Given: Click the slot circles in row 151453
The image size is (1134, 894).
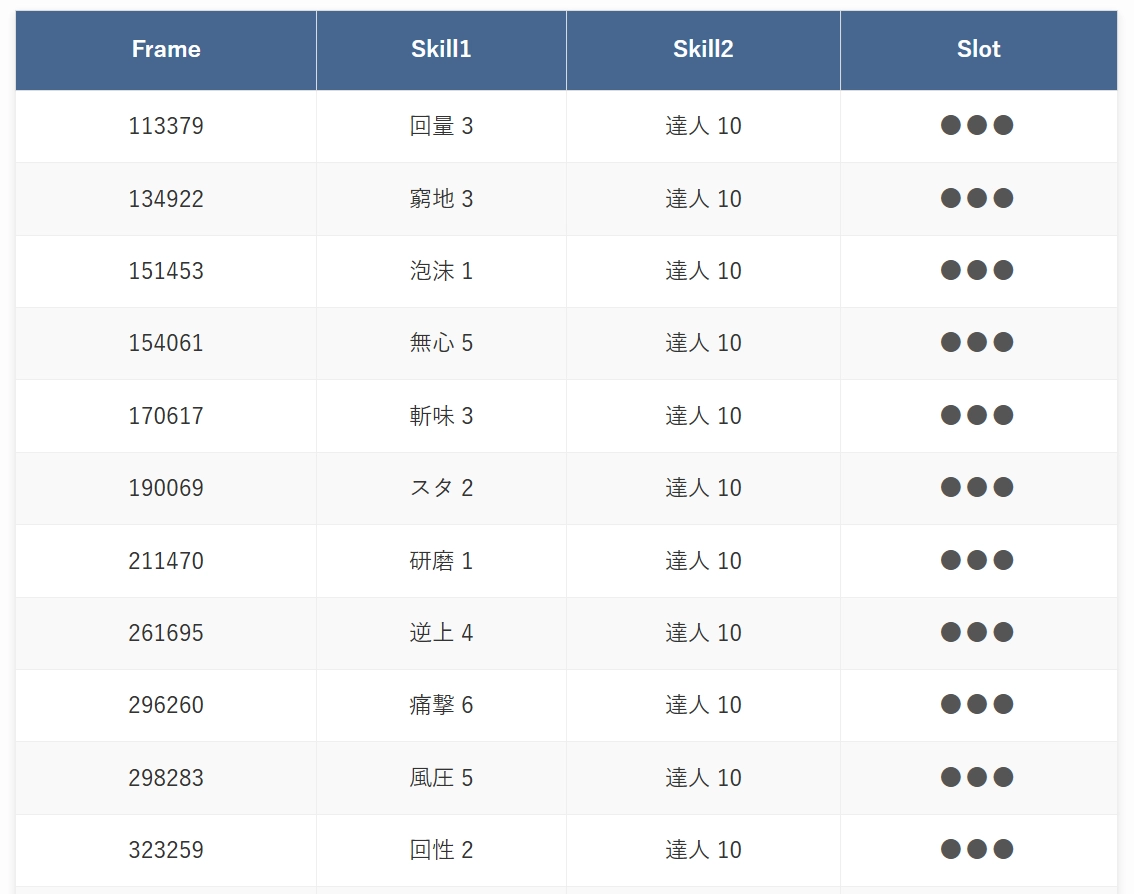Looking at the screenshot, I should coord(977,270).
